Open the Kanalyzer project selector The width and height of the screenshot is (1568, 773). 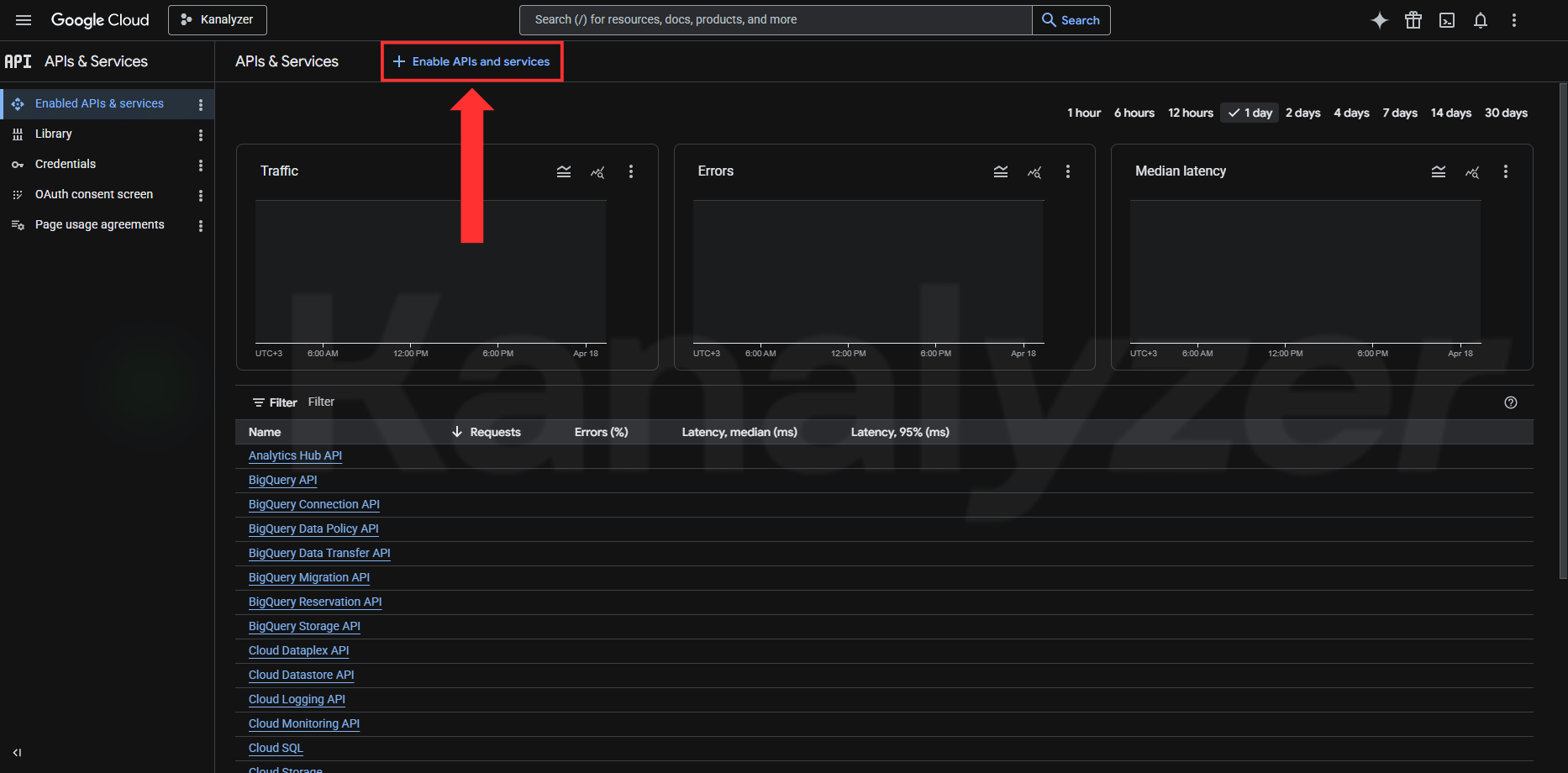[218, 20]
